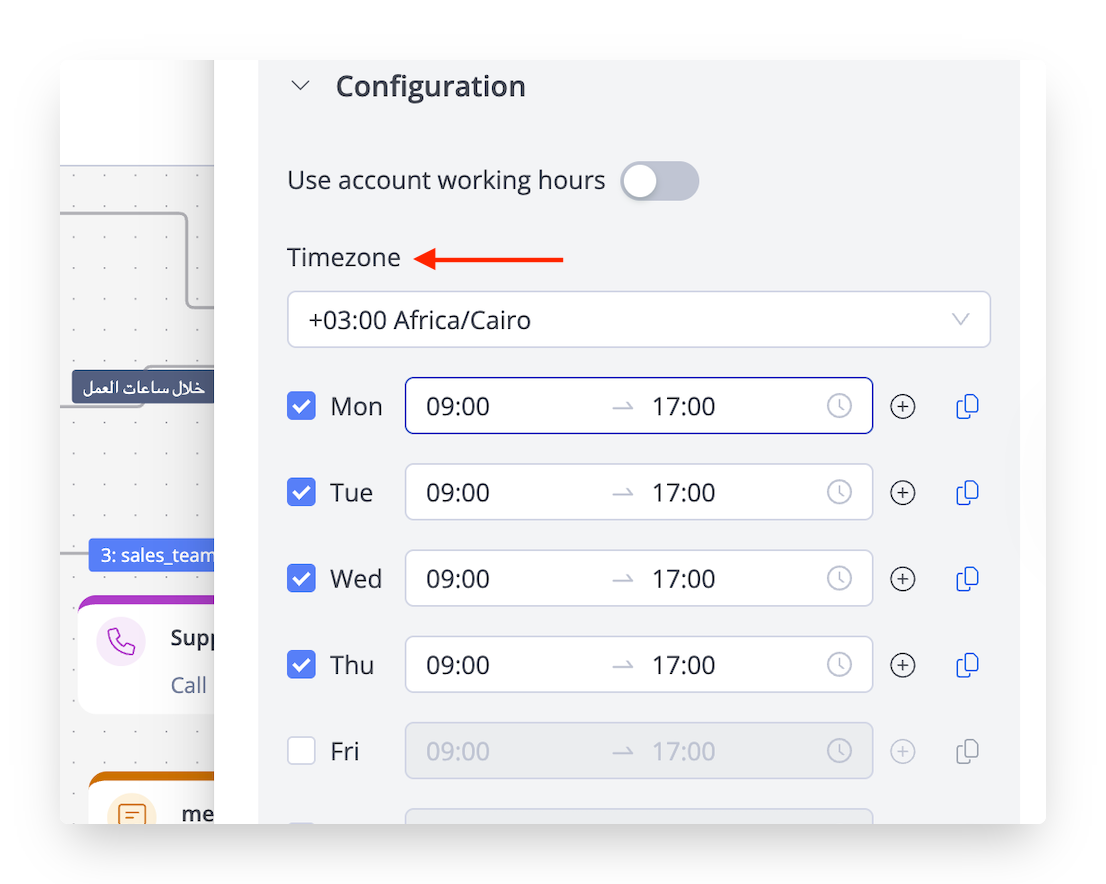Click Tuesday's end time 17:00
This screenshot has width=1106, height=884.
point(683,492)
